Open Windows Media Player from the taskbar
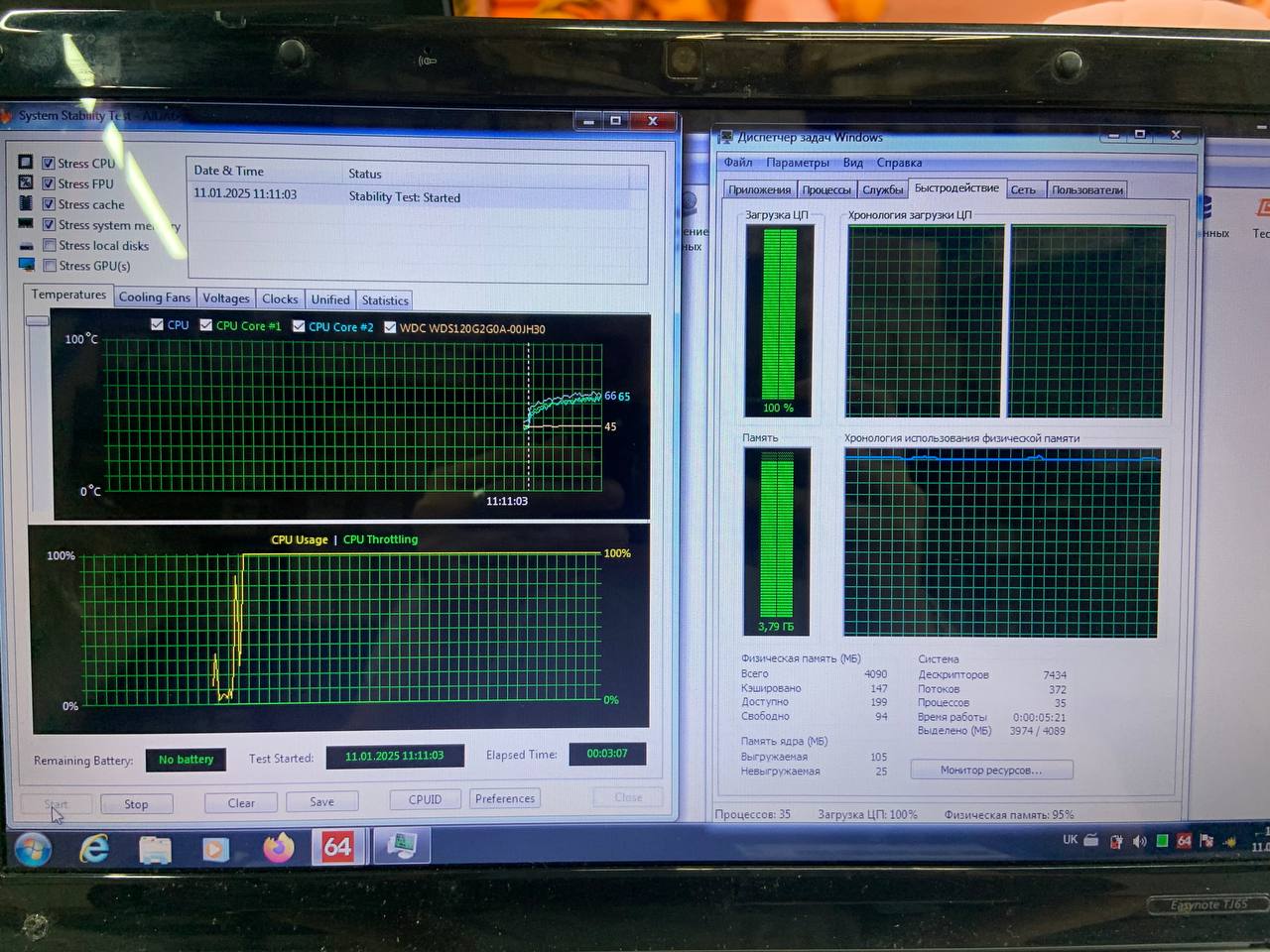Viewport: 1270px width, 952px height. point(214,850)
